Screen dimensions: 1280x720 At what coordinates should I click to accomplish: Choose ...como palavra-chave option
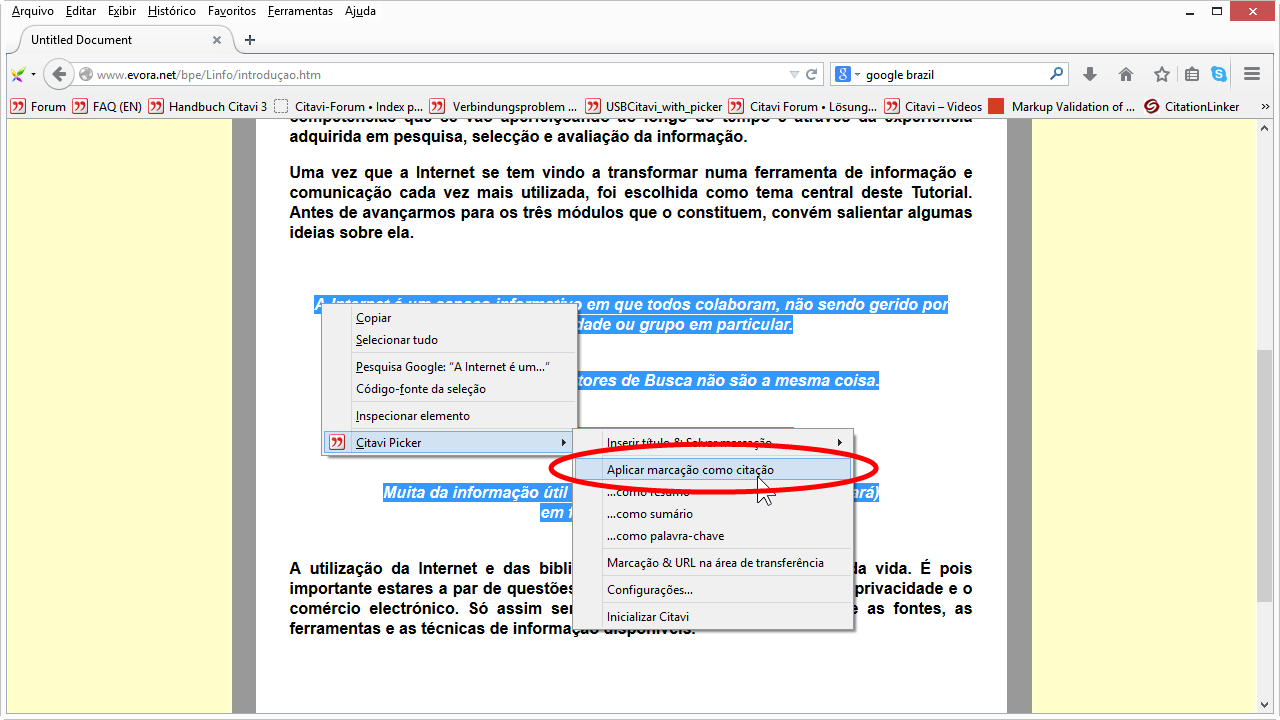click(713, 536)
